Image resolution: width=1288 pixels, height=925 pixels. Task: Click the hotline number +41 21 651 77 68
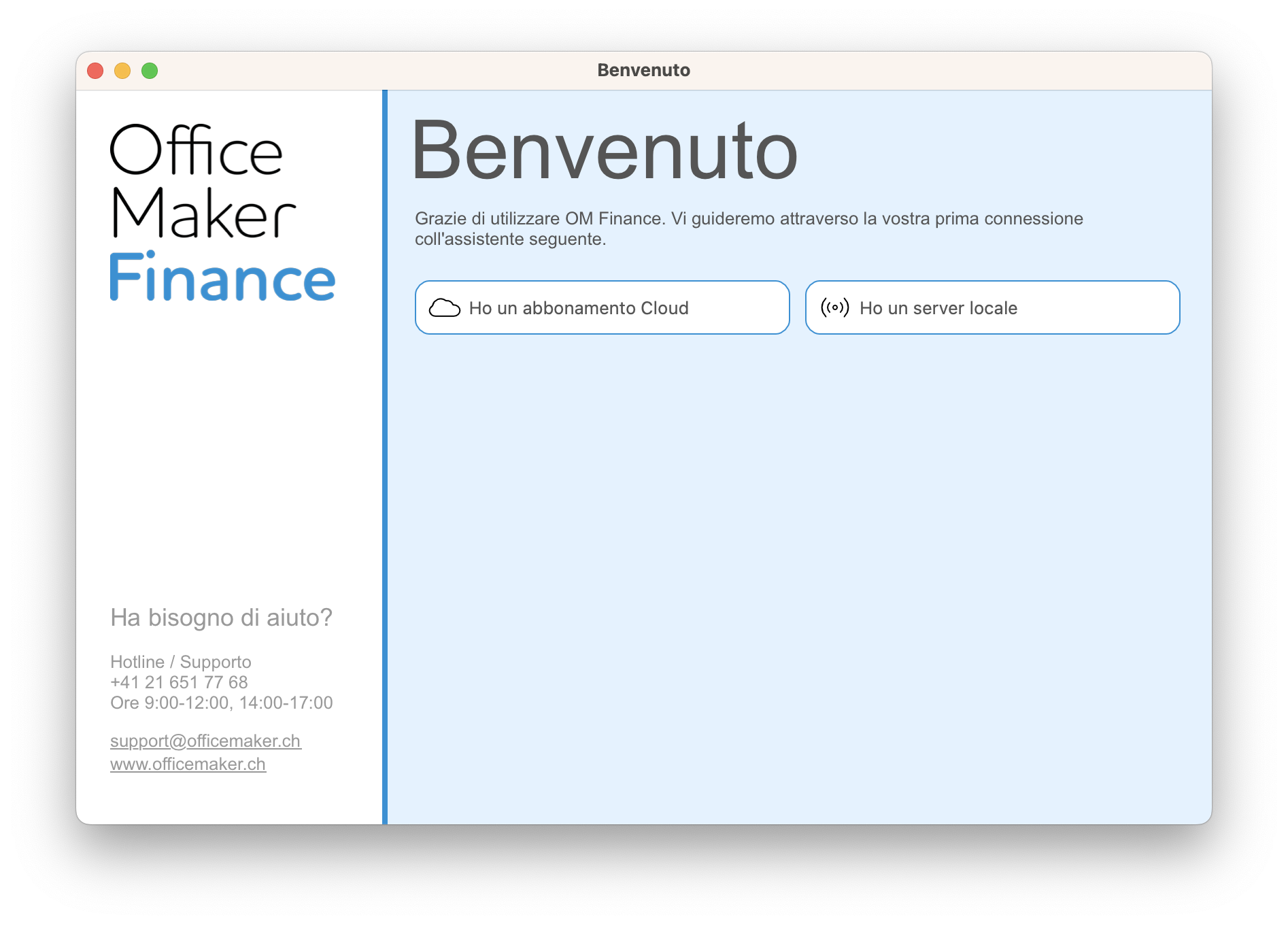click(x=179, y=682)
